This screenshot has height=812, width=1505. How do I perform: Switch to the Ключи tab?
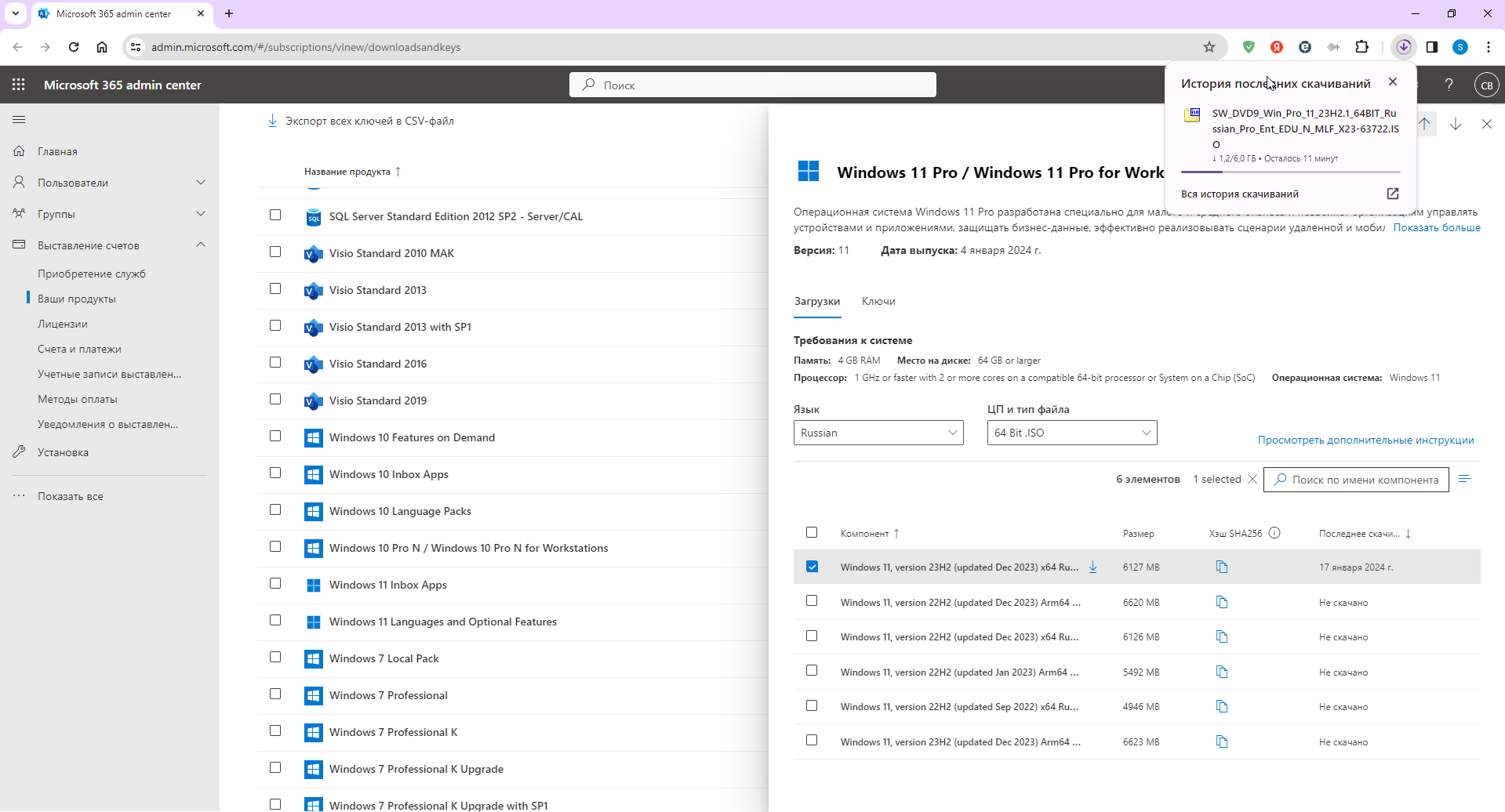click(x=878, y=301)
